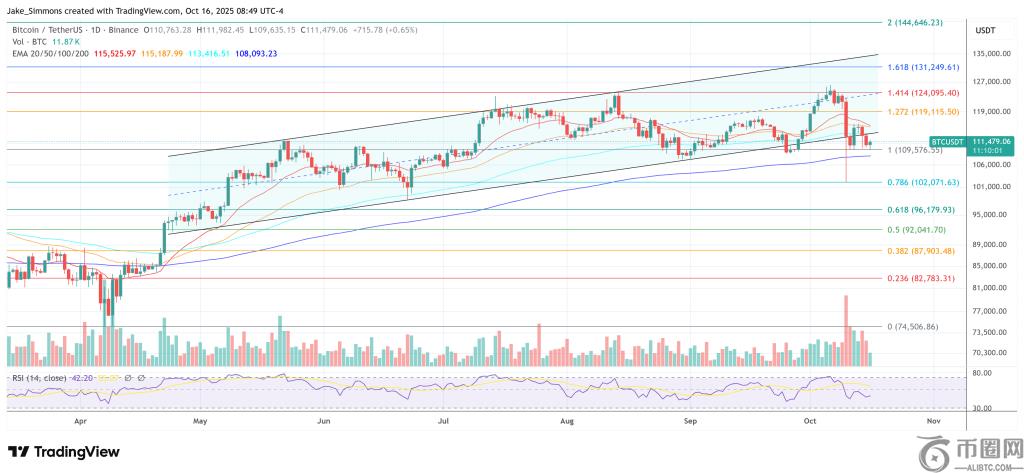This screenshot has height=473, width=1024.
Task: Click the Jul label on time axis
Action: [x=443, y=422]
